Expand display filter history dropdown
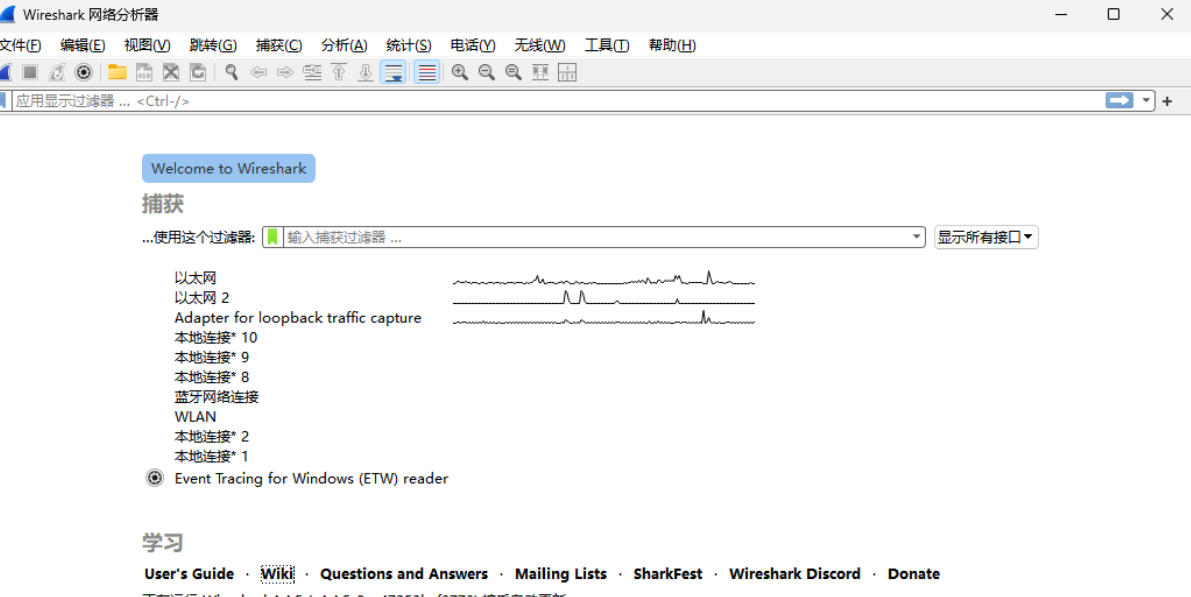 click(1147, 100)
